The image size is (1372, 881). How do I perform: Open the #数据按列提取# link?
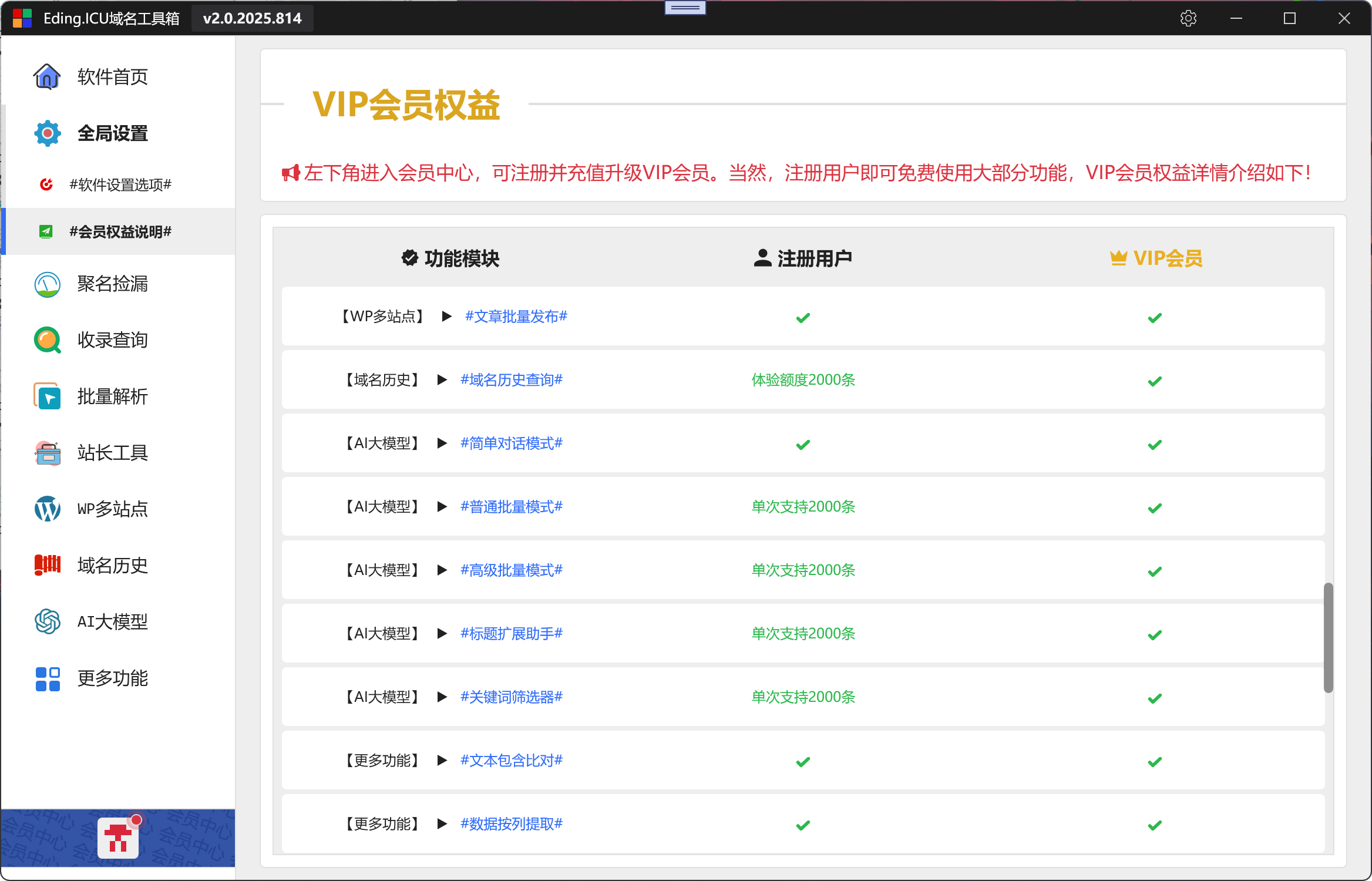tap(512, 824)
